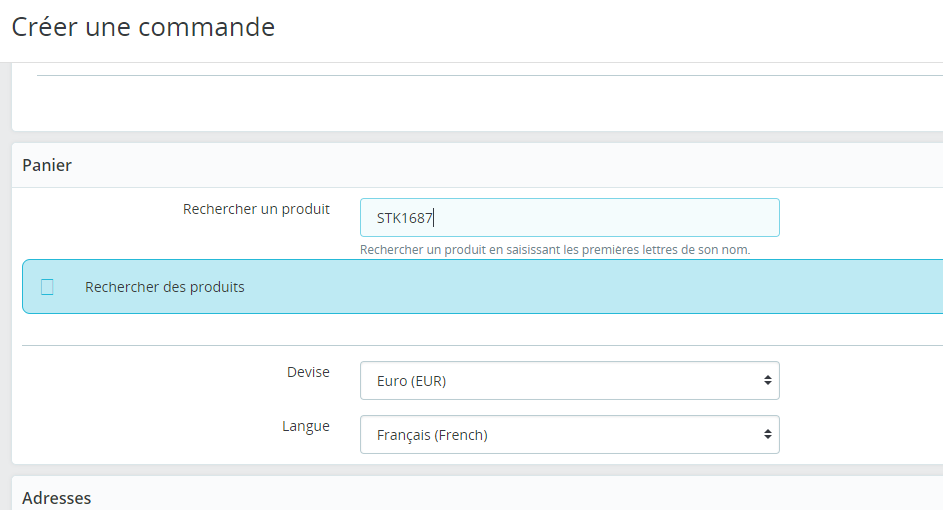The width and height of the screenshot is (943, 510).
Task: Click the Adresses section heading
Action: pos(57,498)
